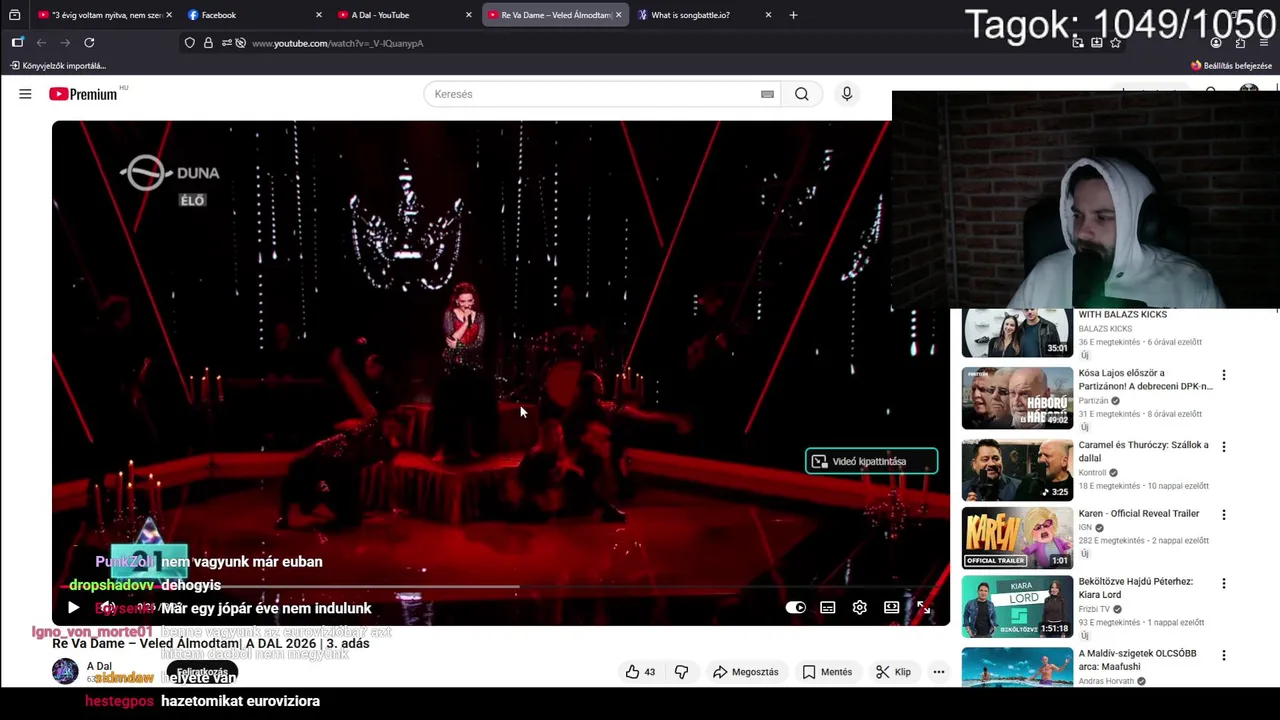Open the A Dal channel name link
Viewport: 1280px width, 720px height.
pos(99,666)
